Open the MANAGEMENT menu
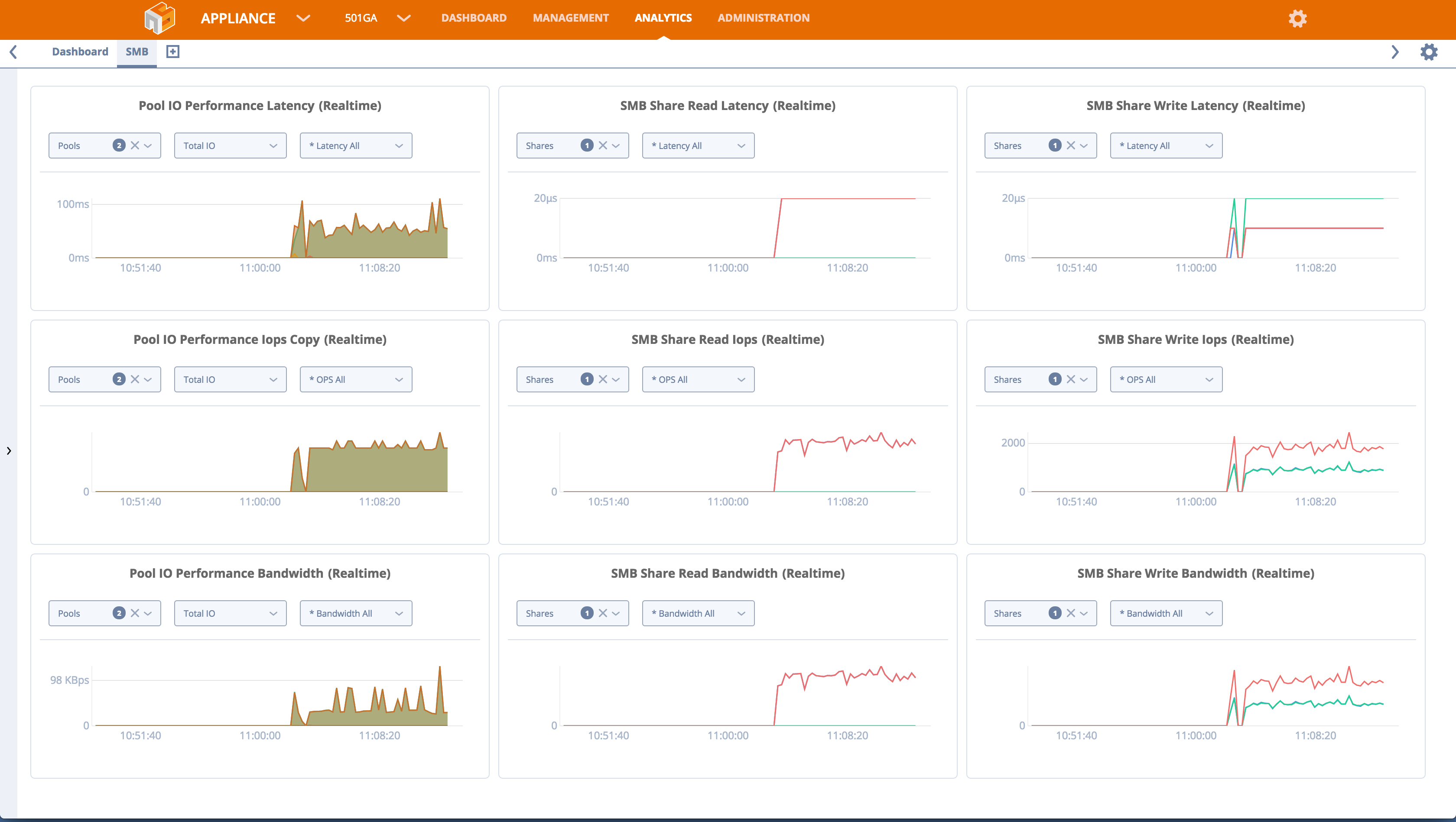The image size is (1456, 822). coord(570,18)
